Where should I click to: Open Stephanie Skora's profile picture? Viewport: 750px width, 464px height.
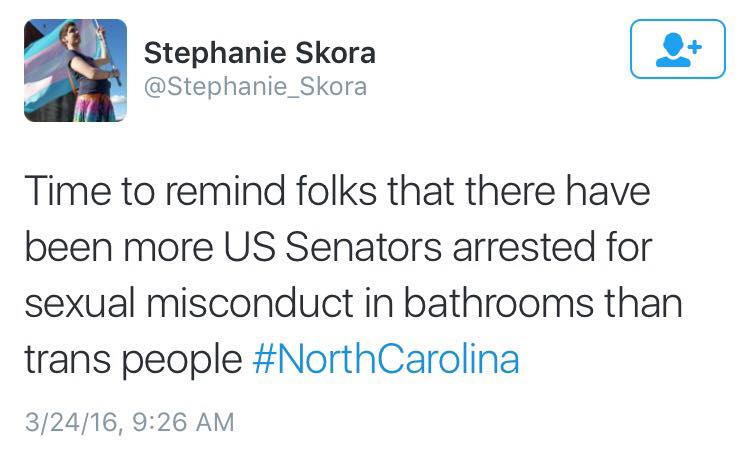click(76, 70)
